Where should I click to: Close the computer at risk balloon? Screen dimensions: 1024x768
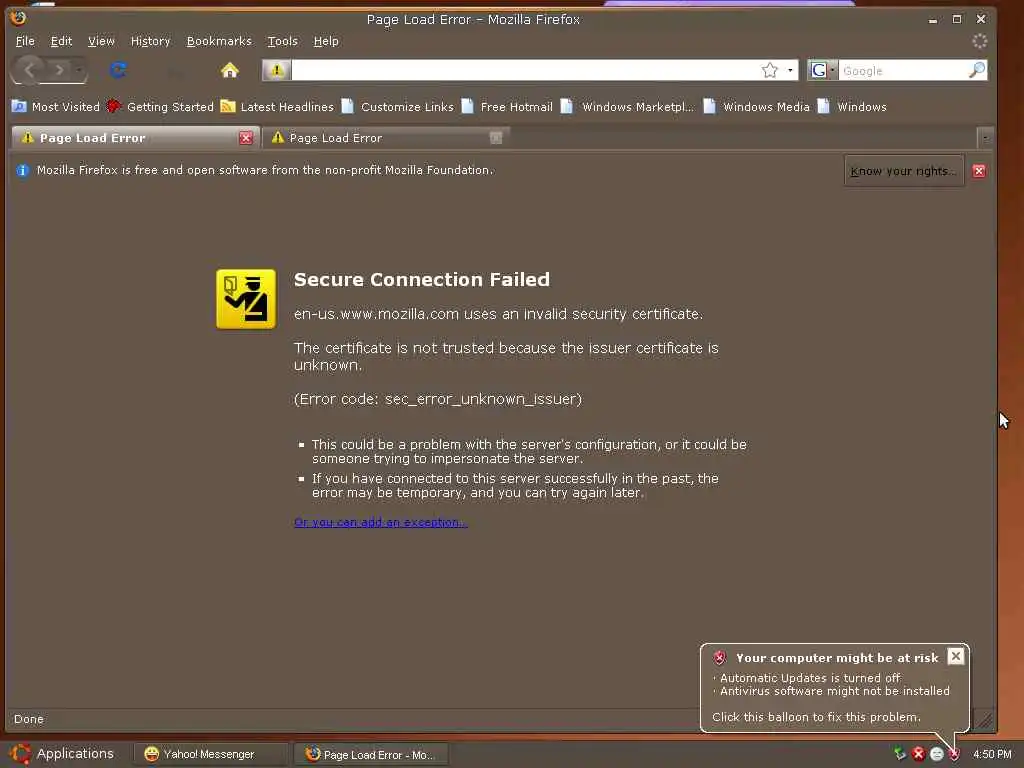955,656
